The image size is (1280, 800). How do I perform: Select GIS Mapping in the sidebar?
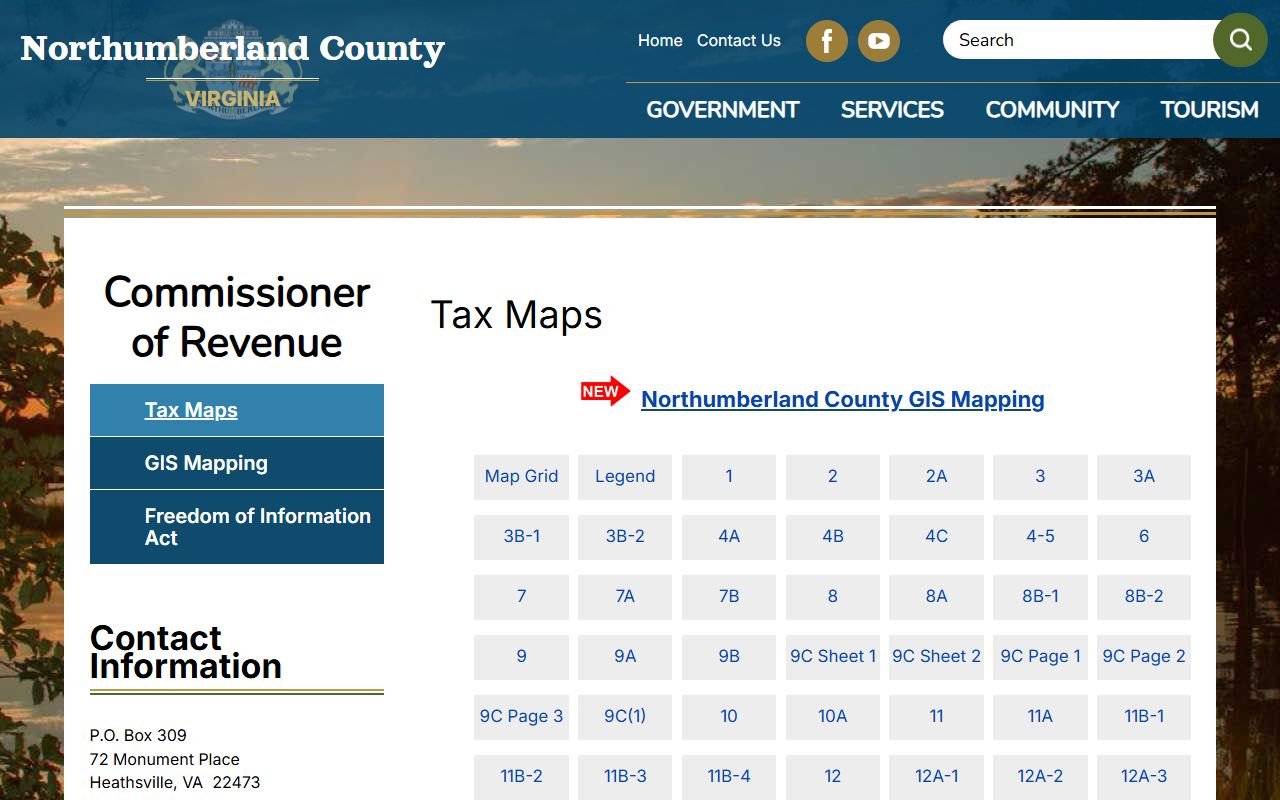[237, 463]
